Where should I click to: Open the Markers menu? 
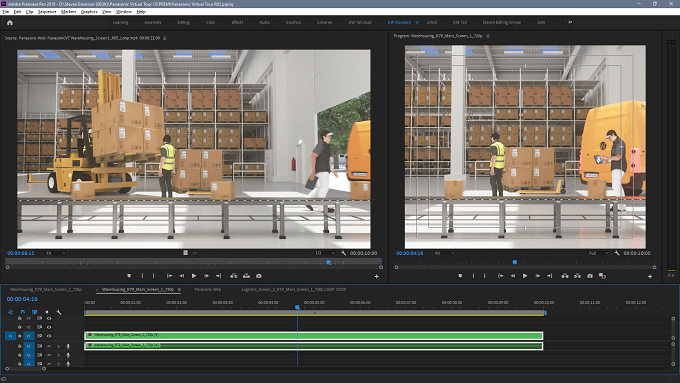click(68, 12)
